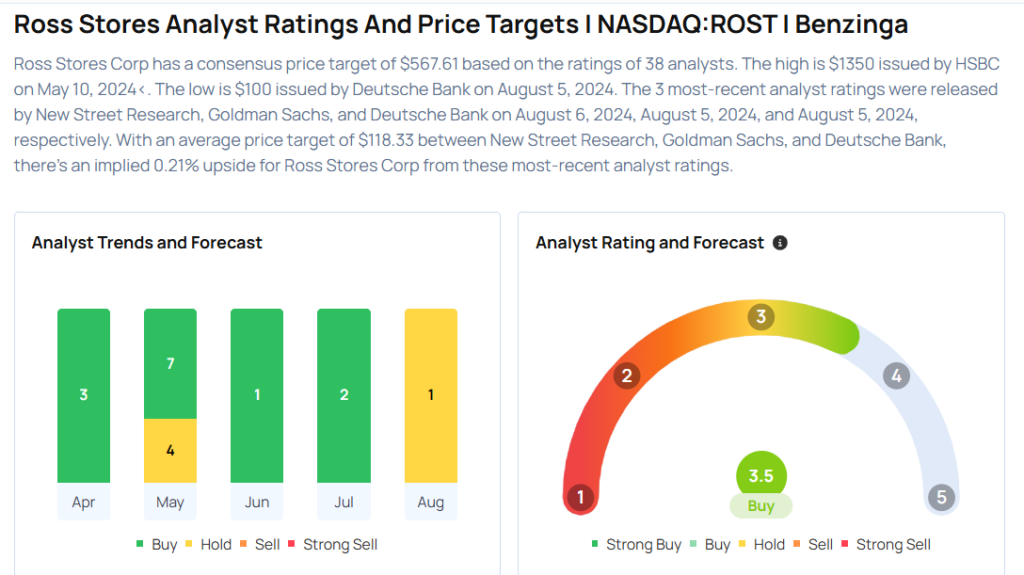Click the Jun month label
Image resolution: width=1024 pixels, height=575 pixels.
(257, 502)
